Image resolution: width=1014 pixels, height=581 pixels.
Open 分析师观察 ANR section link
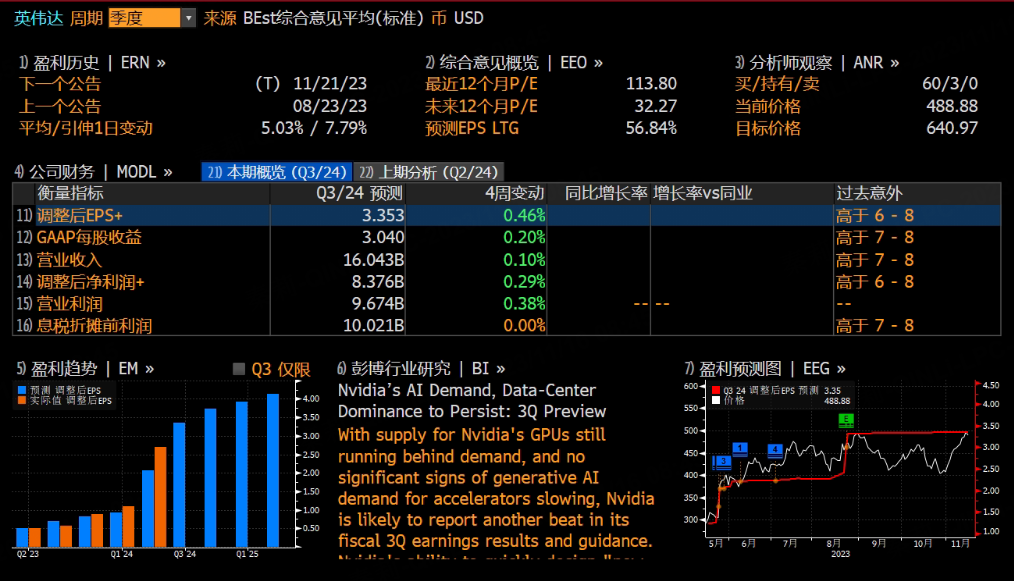click(x=817, y=63)
